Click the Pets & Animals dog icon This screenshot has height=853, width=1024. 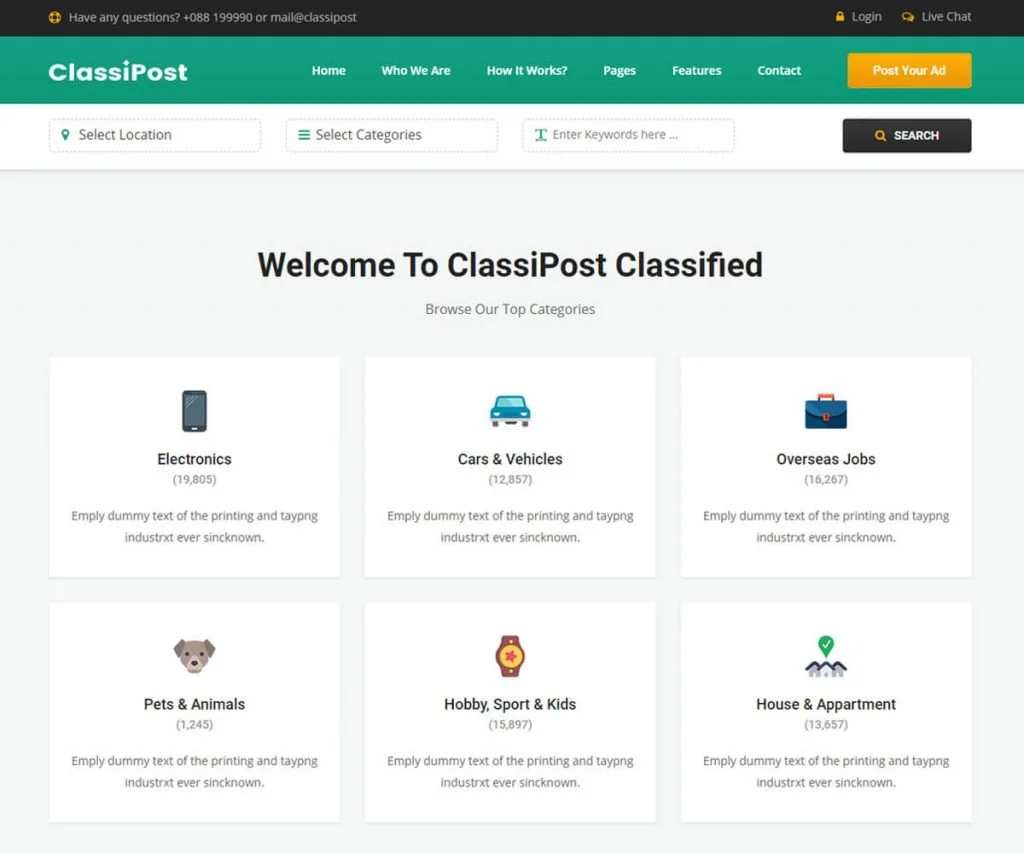(x=194, y=656)
